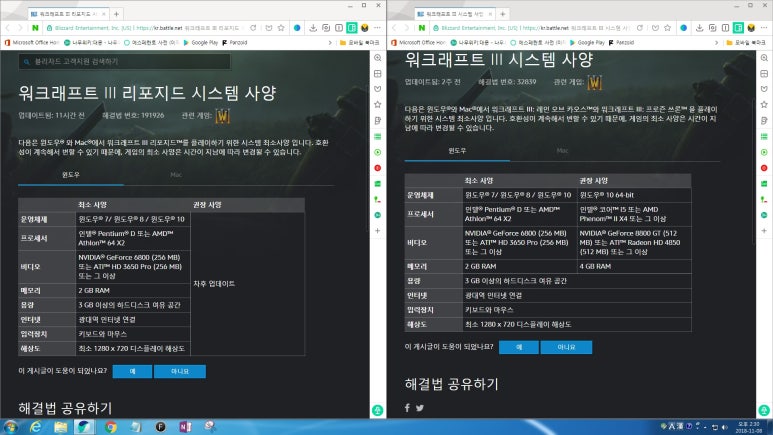The image size is (773, 435).
Task: Launch Internet Explorer from the taskbar
Action: 35,427
